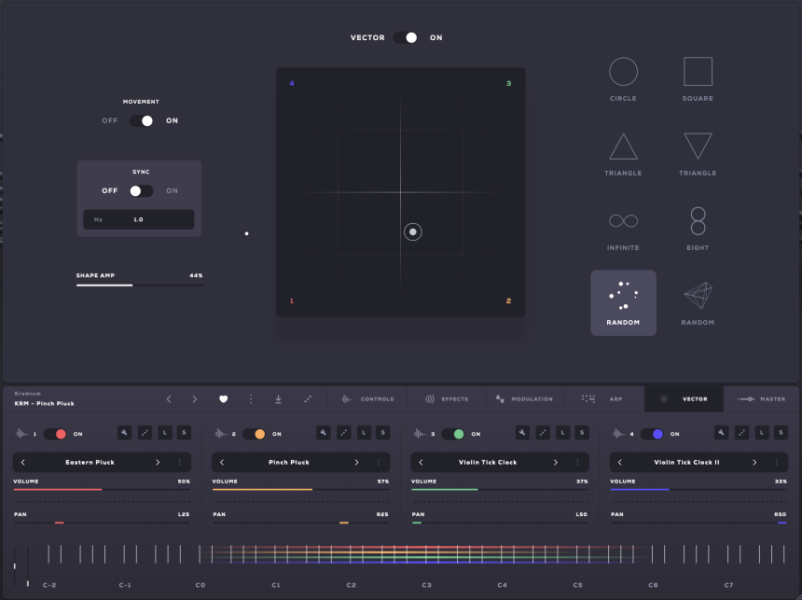
Task: Click the expand arrows icon in the toolbar
Action: [307, 398]
